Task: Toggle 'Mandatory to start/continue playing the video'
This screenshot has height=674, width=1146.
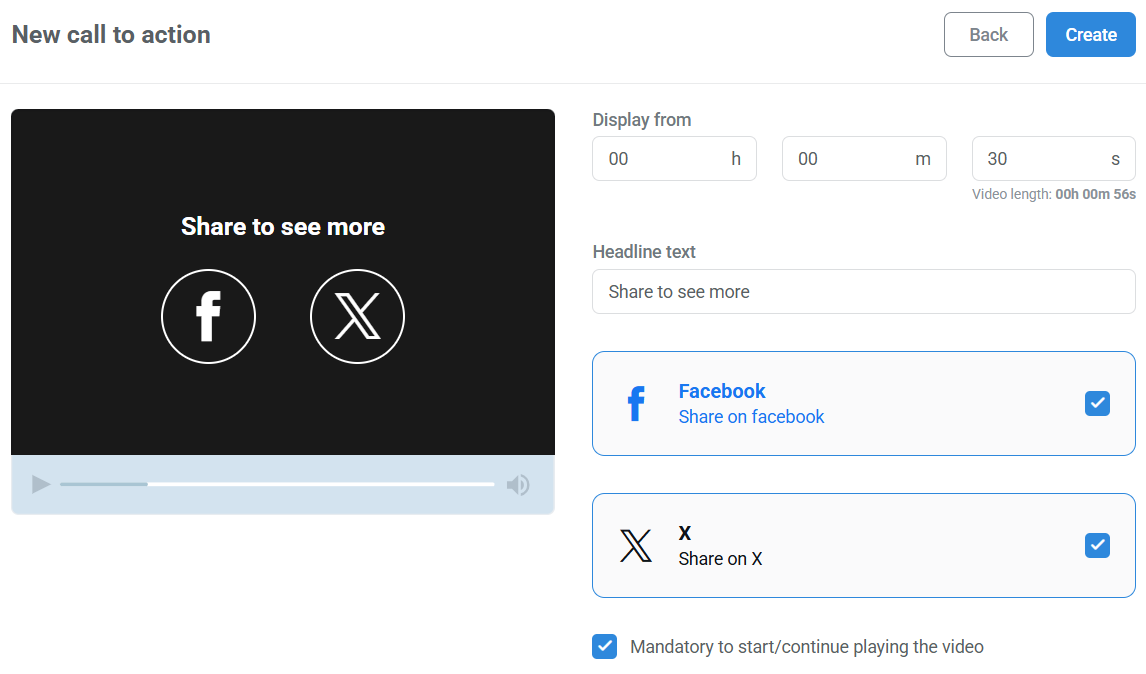Action: pos(604,646)
